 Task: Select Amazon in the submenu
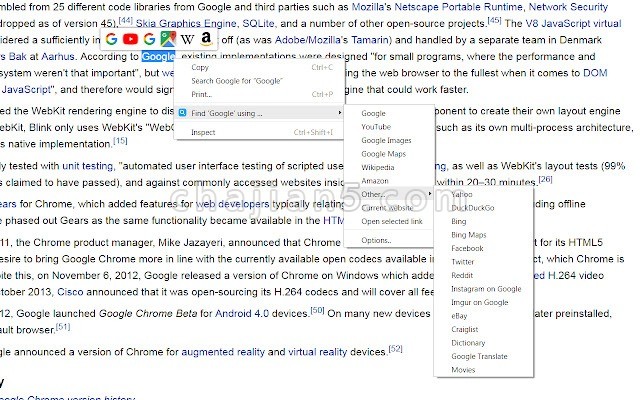coord(389,181)
